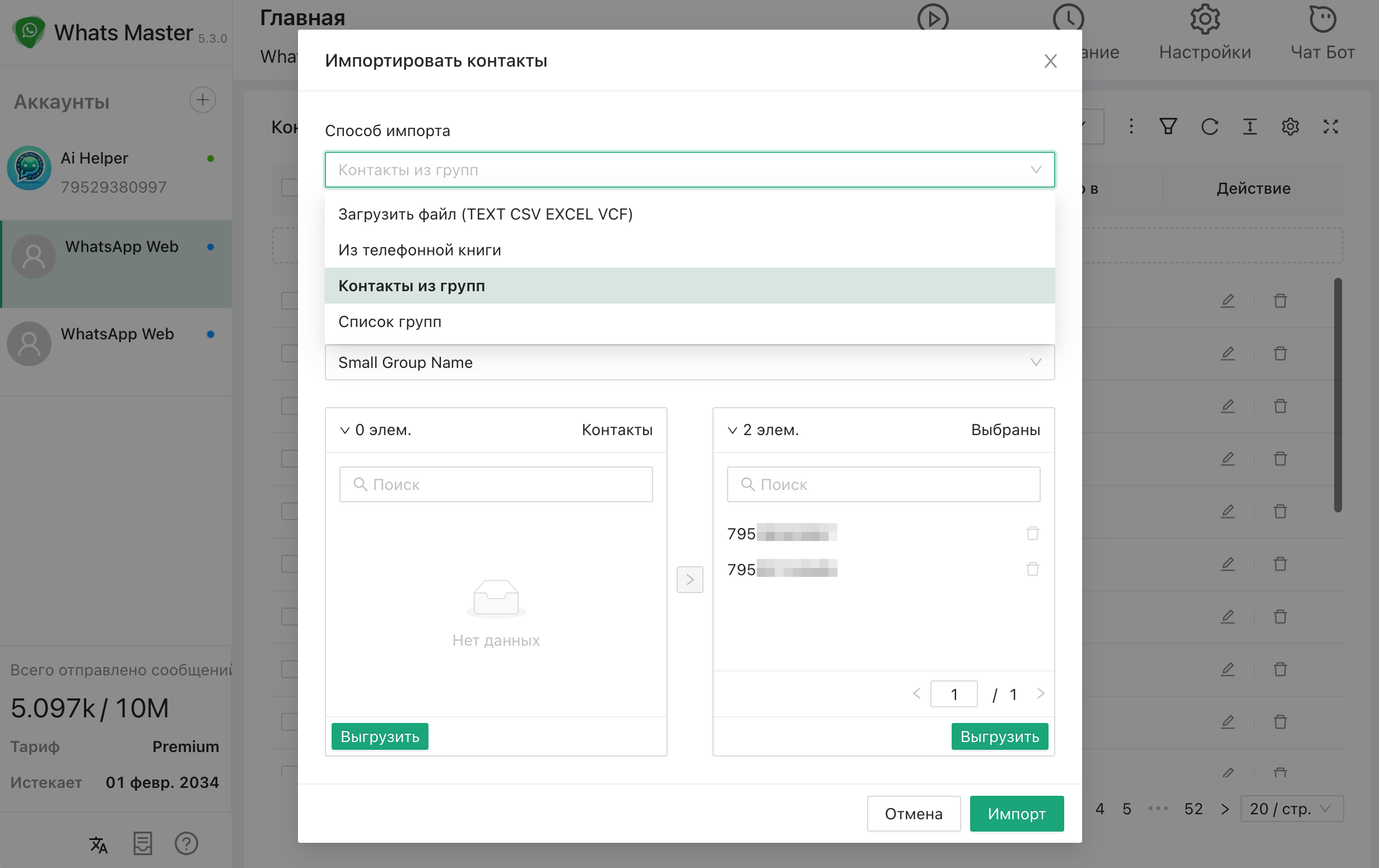Viewport: 1379px width, 868px height.
Task: Toggle fullscreen expand icon
Action: pyautogui.click(x=1330, y=127)
